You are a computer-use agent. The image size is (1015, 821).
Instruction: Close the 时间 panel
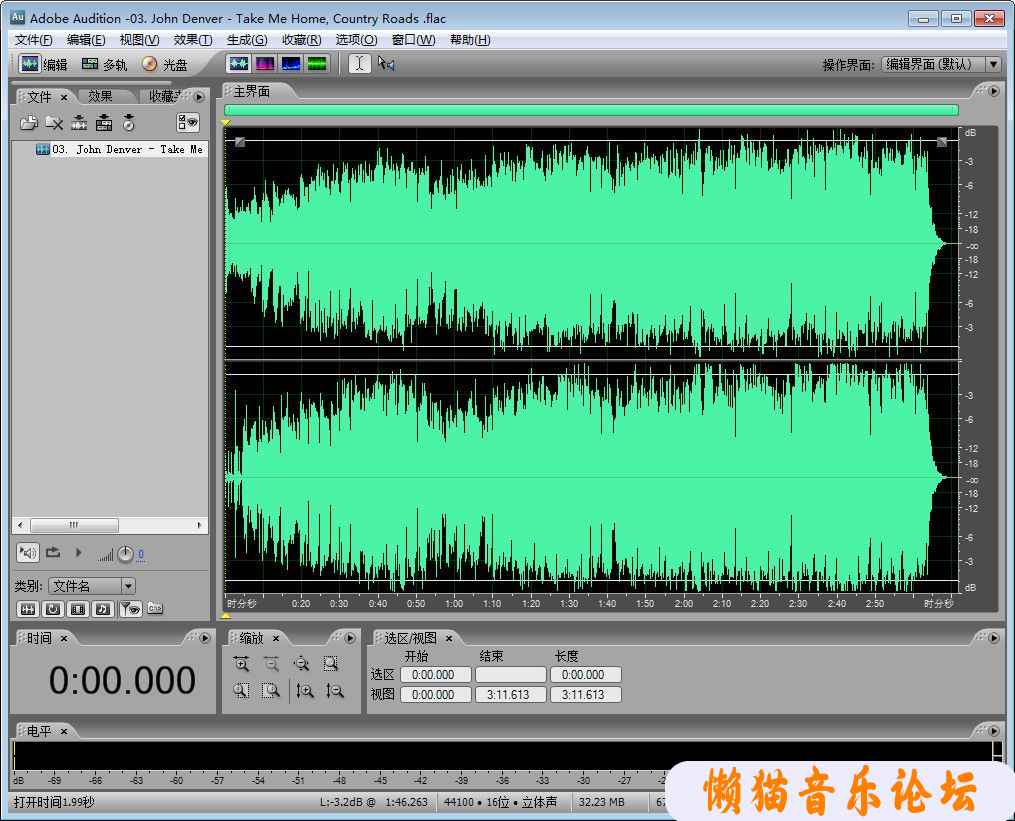[x=64, y=639]
